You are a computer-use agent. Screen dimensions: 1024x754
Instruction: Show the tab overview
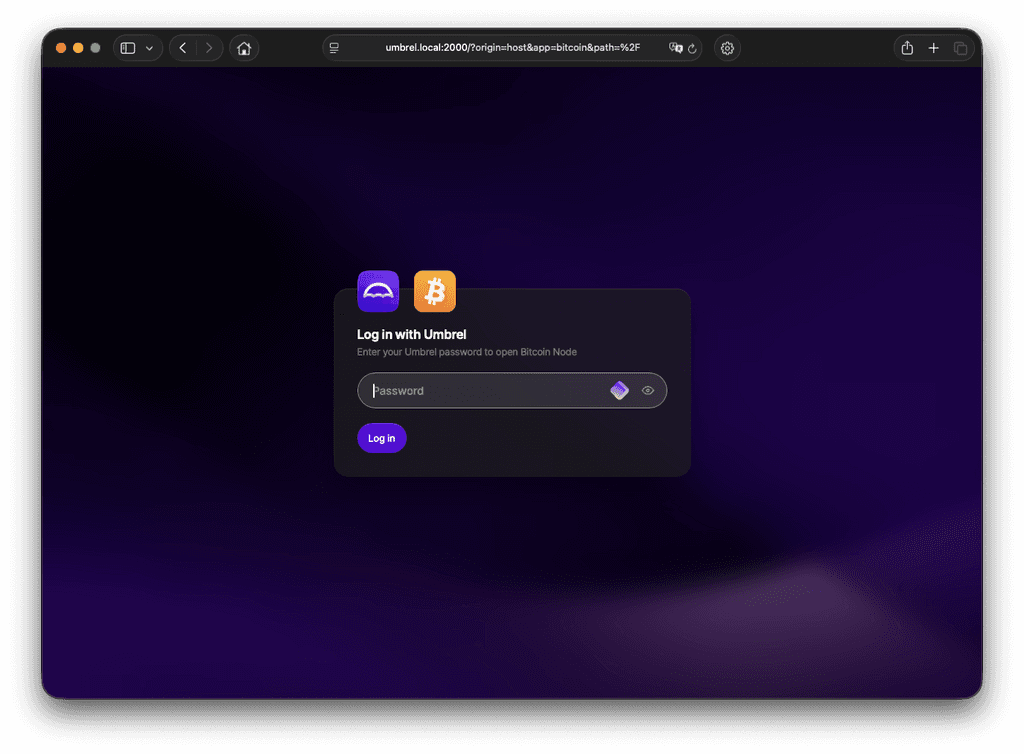[960, 47]
